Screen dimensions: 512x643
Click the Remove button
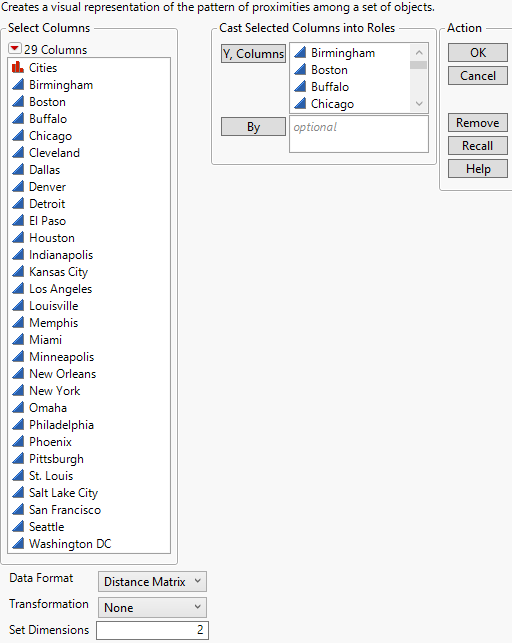[478, 123]
